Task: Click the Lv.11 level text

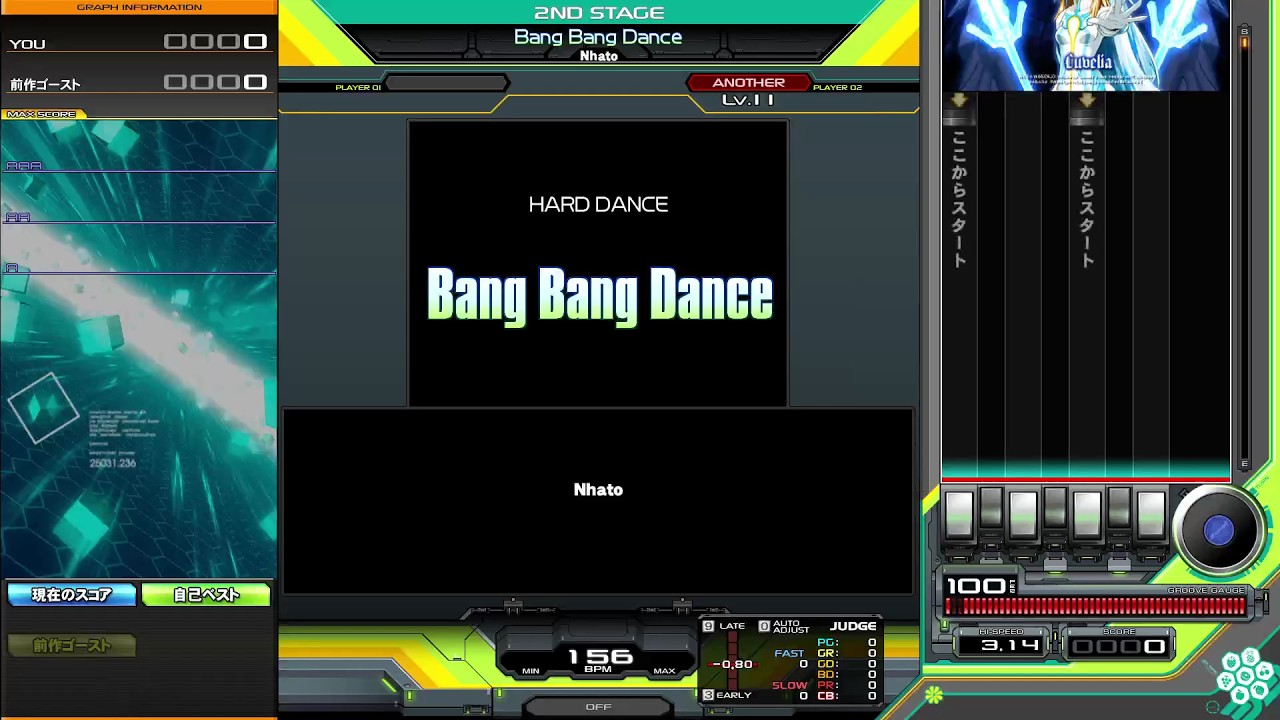Action: tap(748, 100)
